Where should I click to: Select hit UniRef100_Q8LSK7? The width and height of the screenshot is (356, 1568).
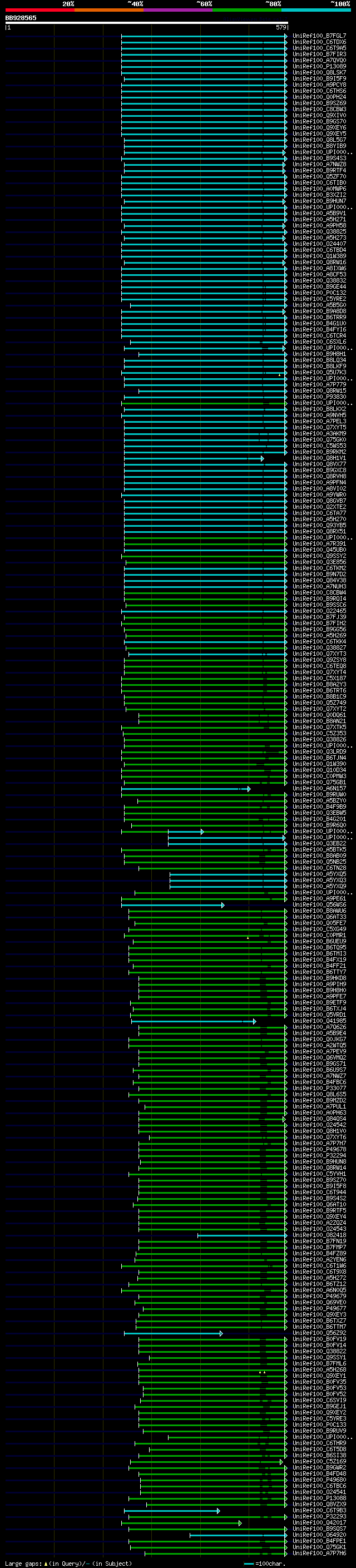tap(319, 72)
